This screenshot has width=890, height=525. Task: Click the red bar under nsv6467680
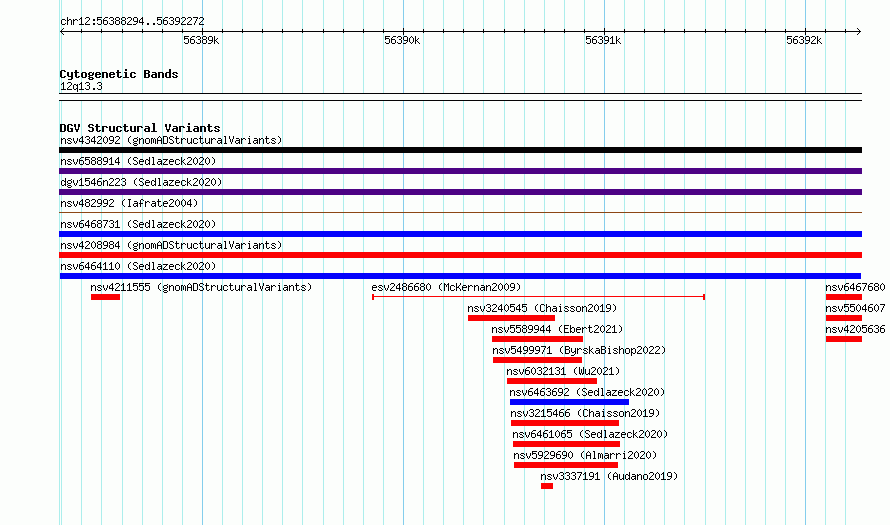(843, 297)
